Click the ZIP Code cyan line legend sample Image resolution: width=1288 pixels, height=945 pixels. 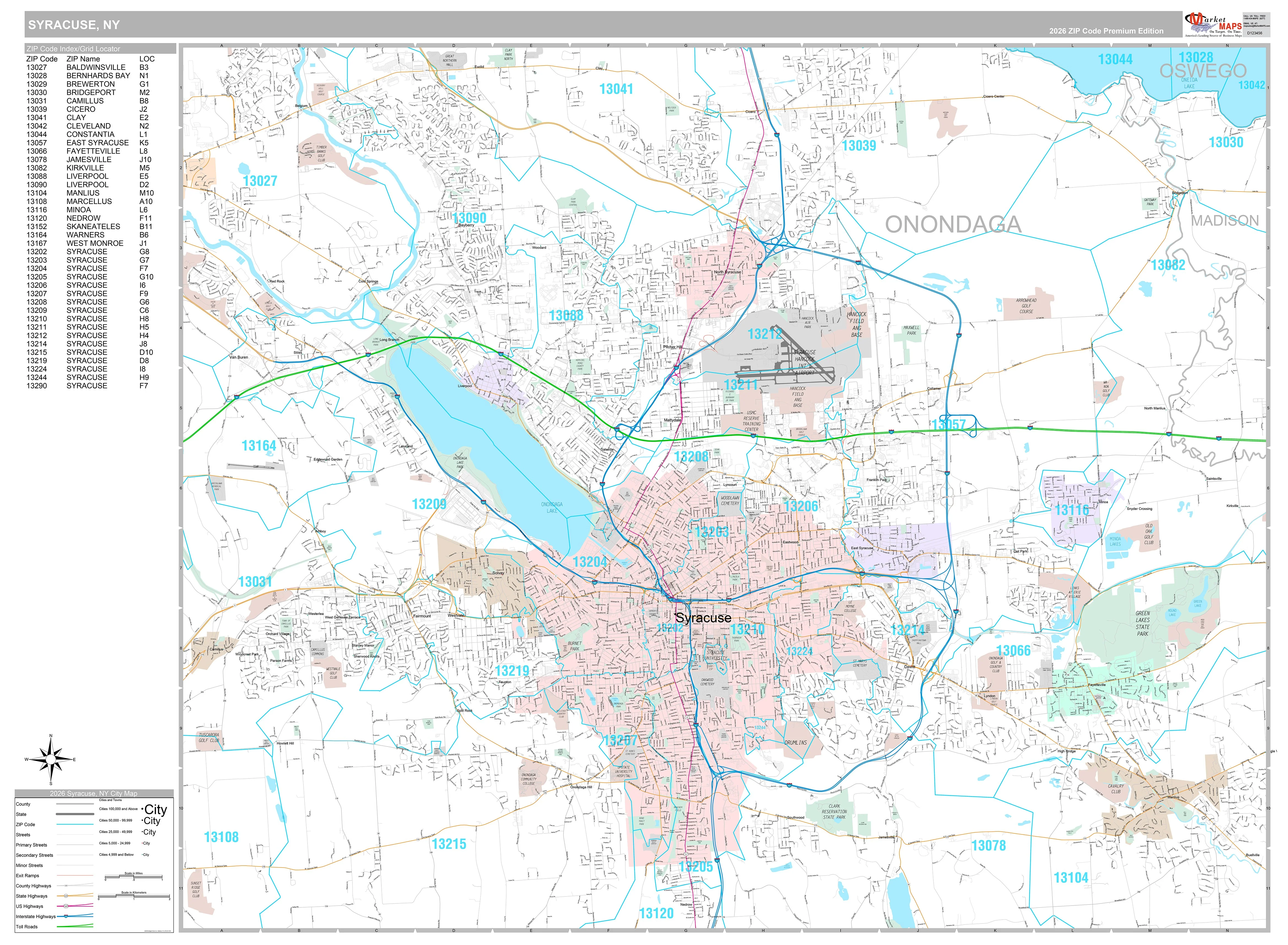75,824
